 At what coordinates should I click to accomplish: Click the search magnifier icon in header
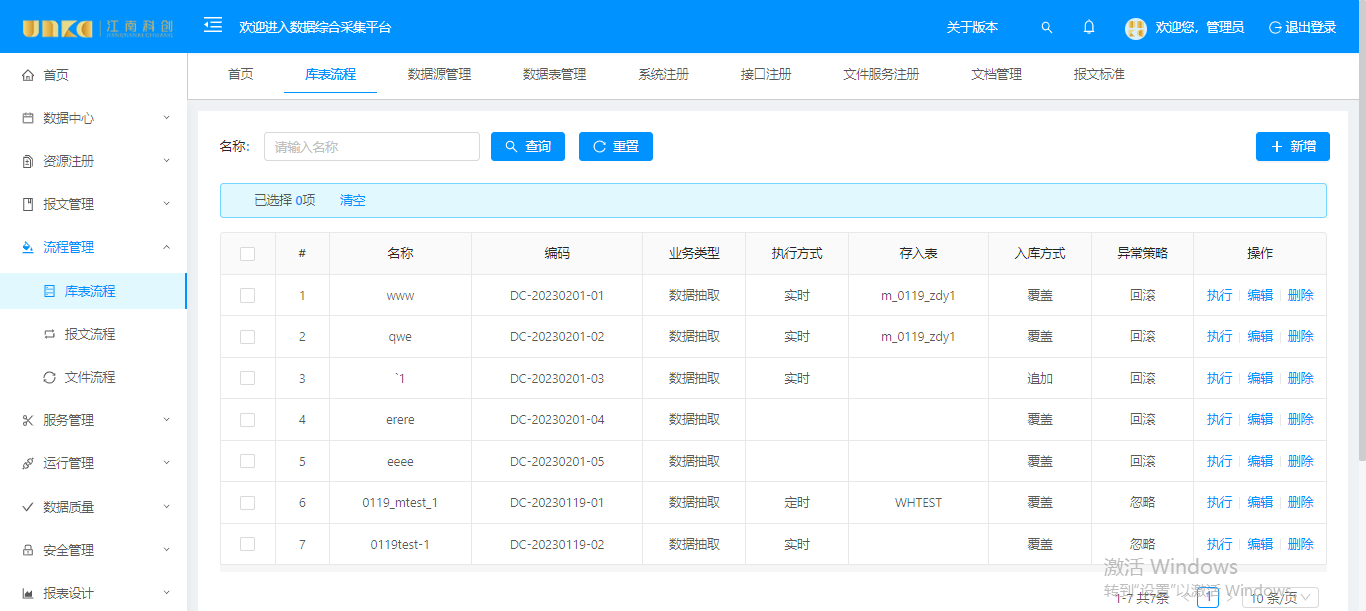[1047, 28]
